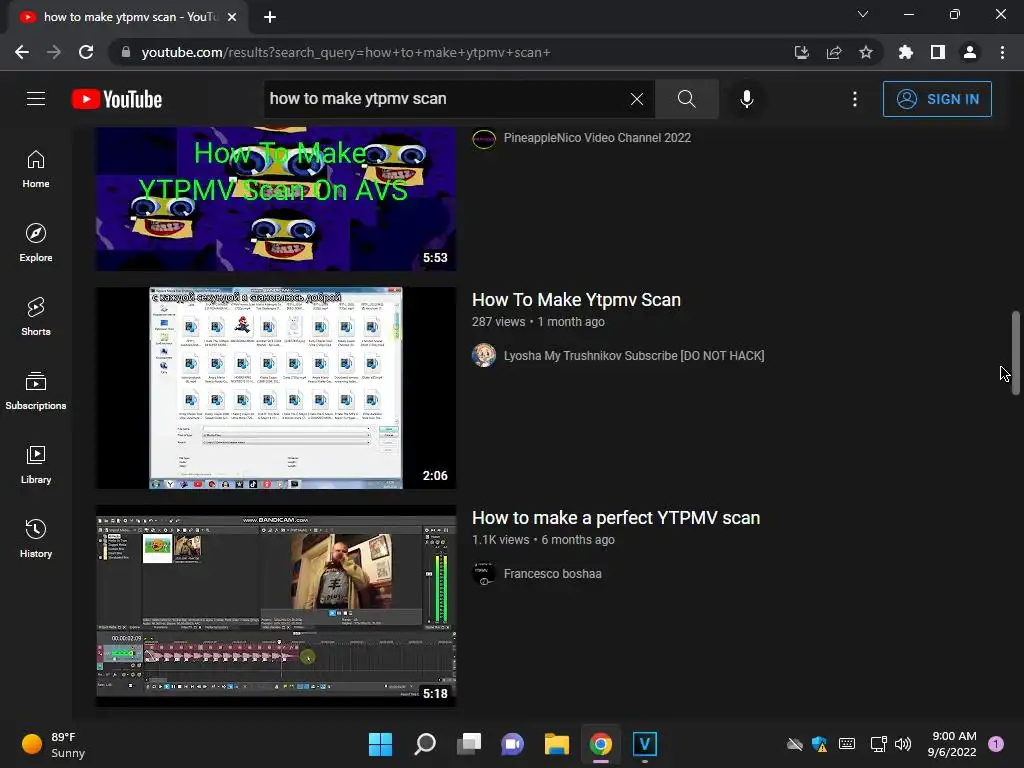Open Shorts in sidebar
This screenshot has width=1024, height=768.
coord(36,317)
